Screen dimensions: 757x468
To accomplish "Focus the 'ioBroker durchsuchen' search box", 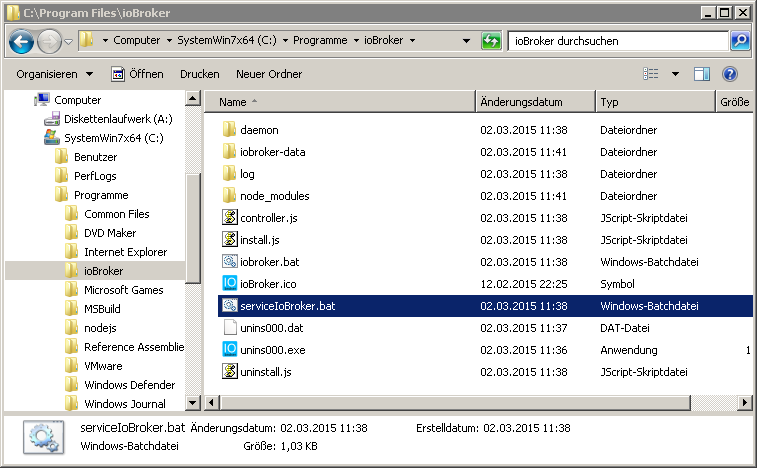I will click(617, 41).
